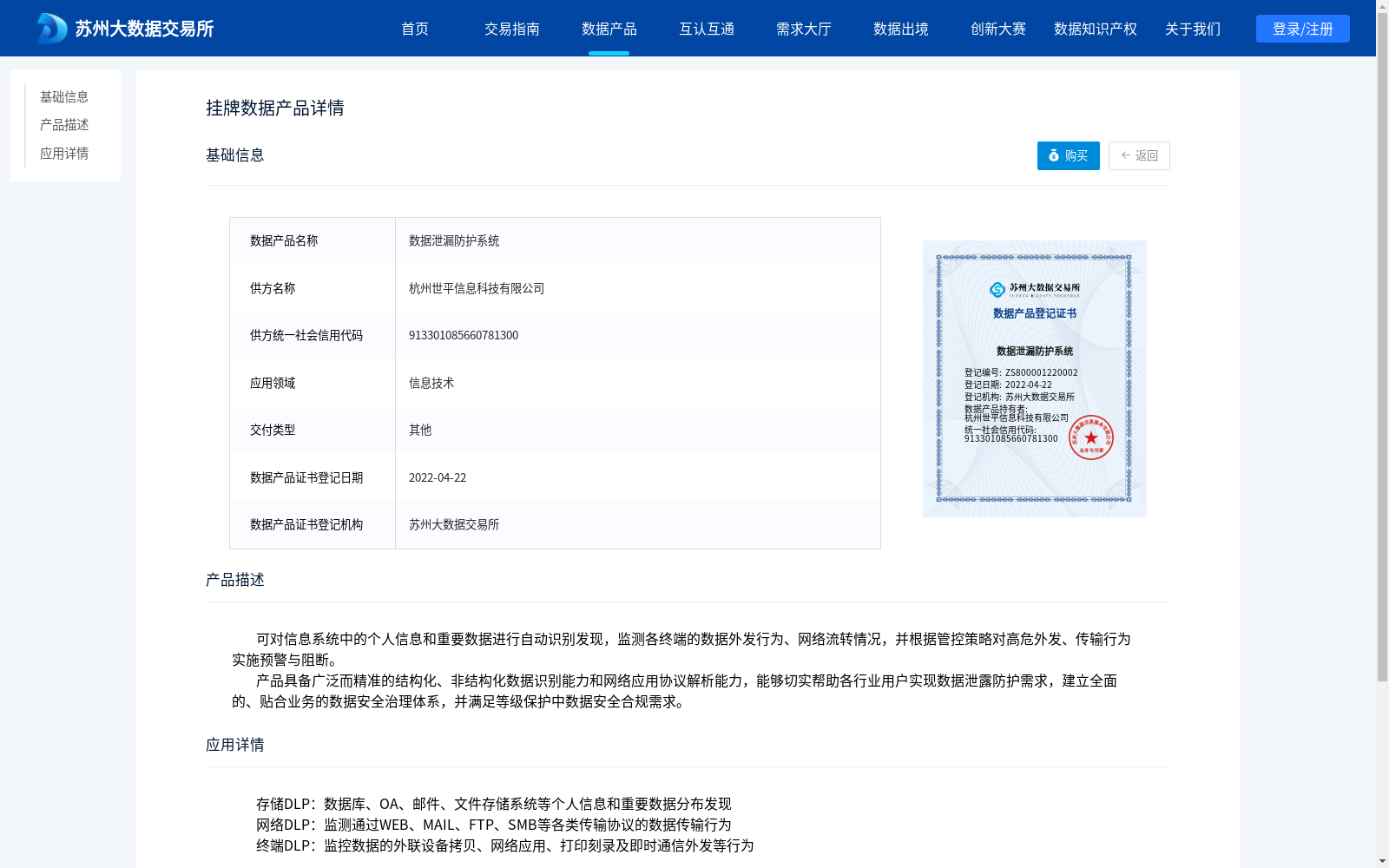Click the 供方名称 row label
The image size is (1389, 868).
coord(273,288)
